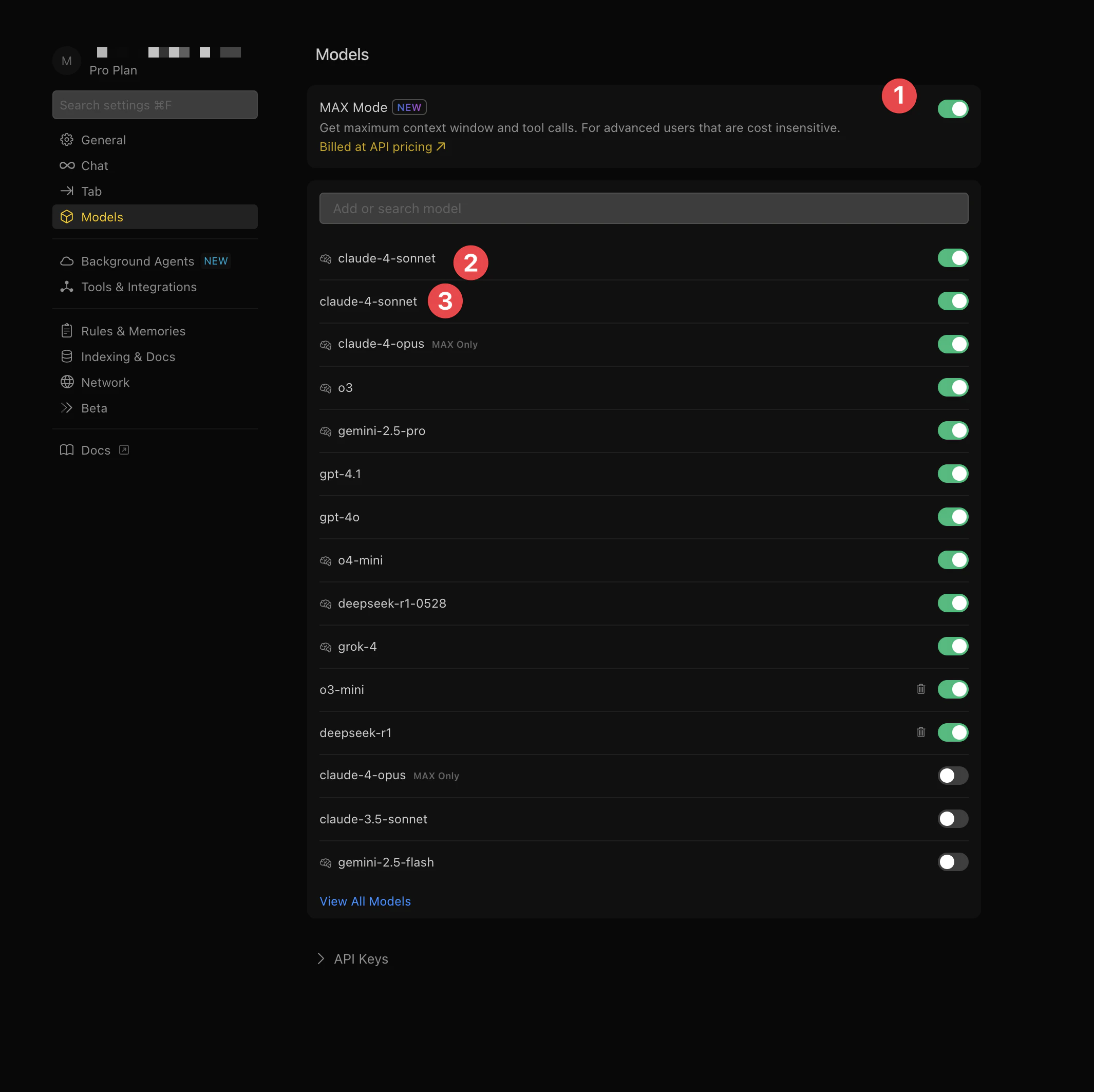Delete the o3-mini model via trash icon
The width and height of the screenshot is (1094, 1092).
coord(920,689)
